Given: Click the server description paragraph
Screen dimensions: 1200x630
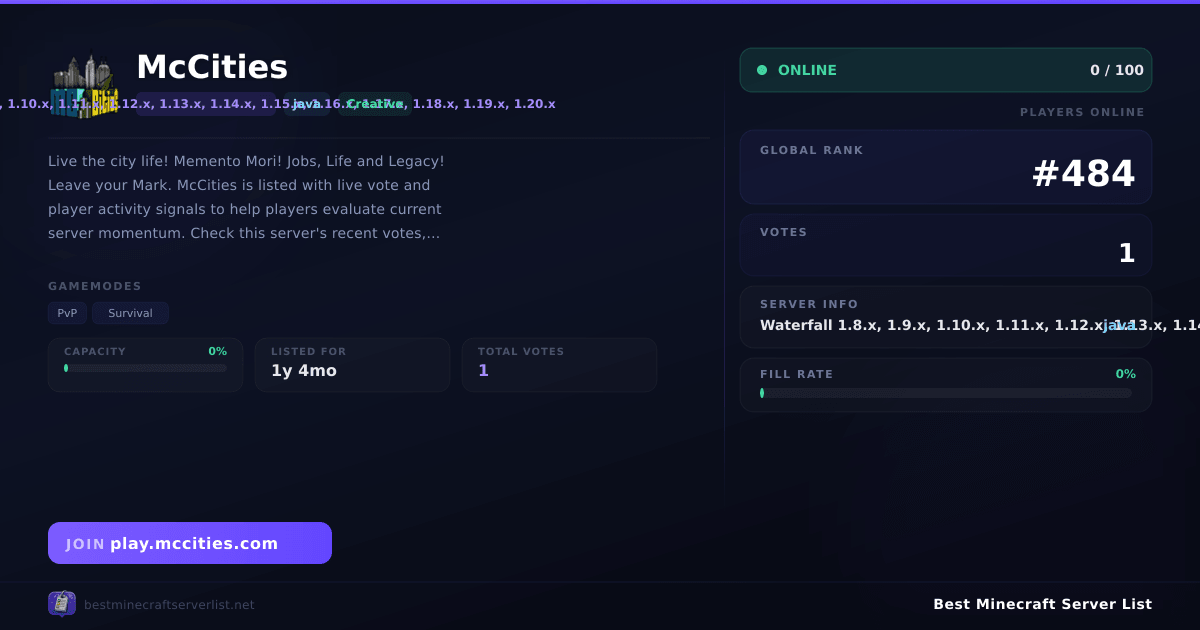Looking at the screenshot, I should tap(246, 197).
